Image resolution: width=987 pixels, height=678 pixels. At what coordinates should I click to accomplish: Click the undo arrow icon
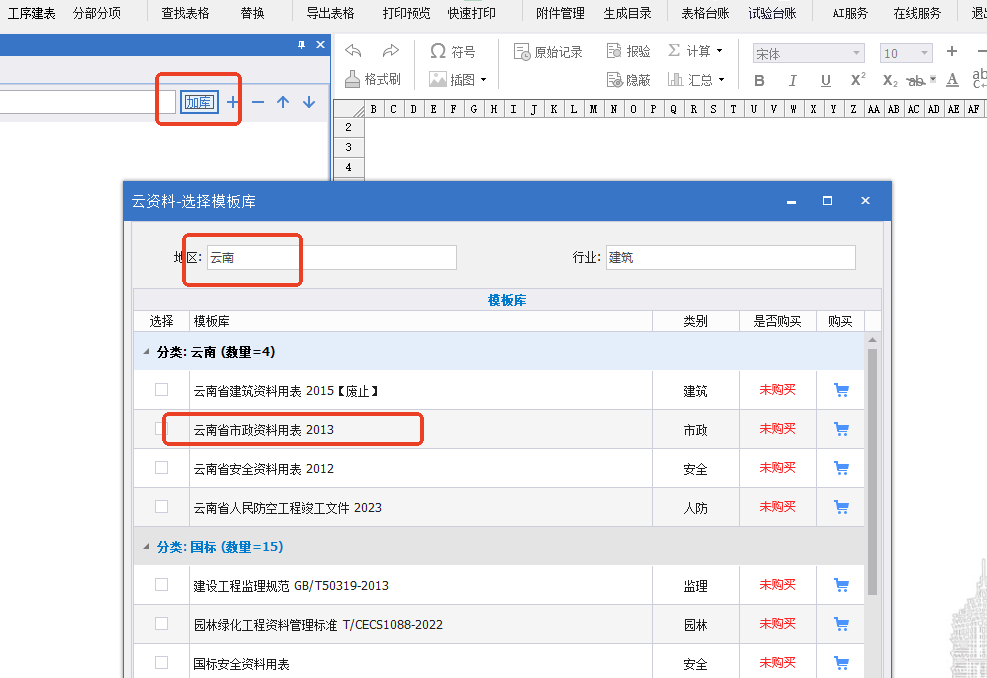pos(354,51)
